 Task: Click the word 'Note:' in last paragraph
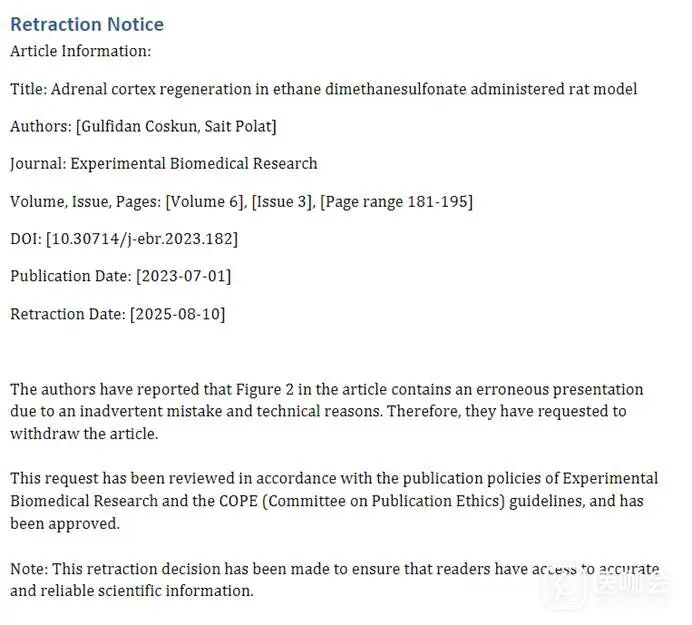click(28, 568)
